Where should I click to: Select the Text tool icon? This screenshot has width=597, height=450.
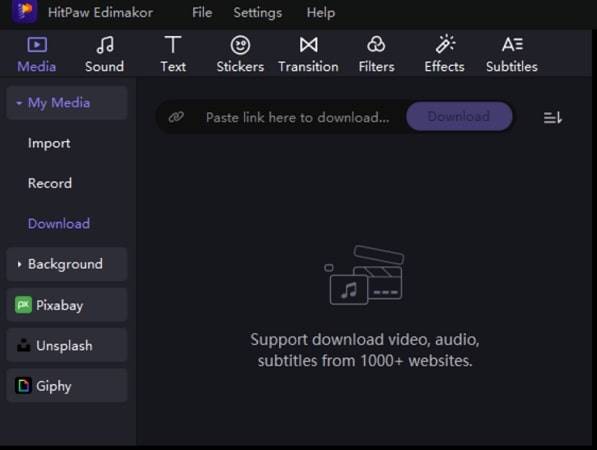pos(173,45)
